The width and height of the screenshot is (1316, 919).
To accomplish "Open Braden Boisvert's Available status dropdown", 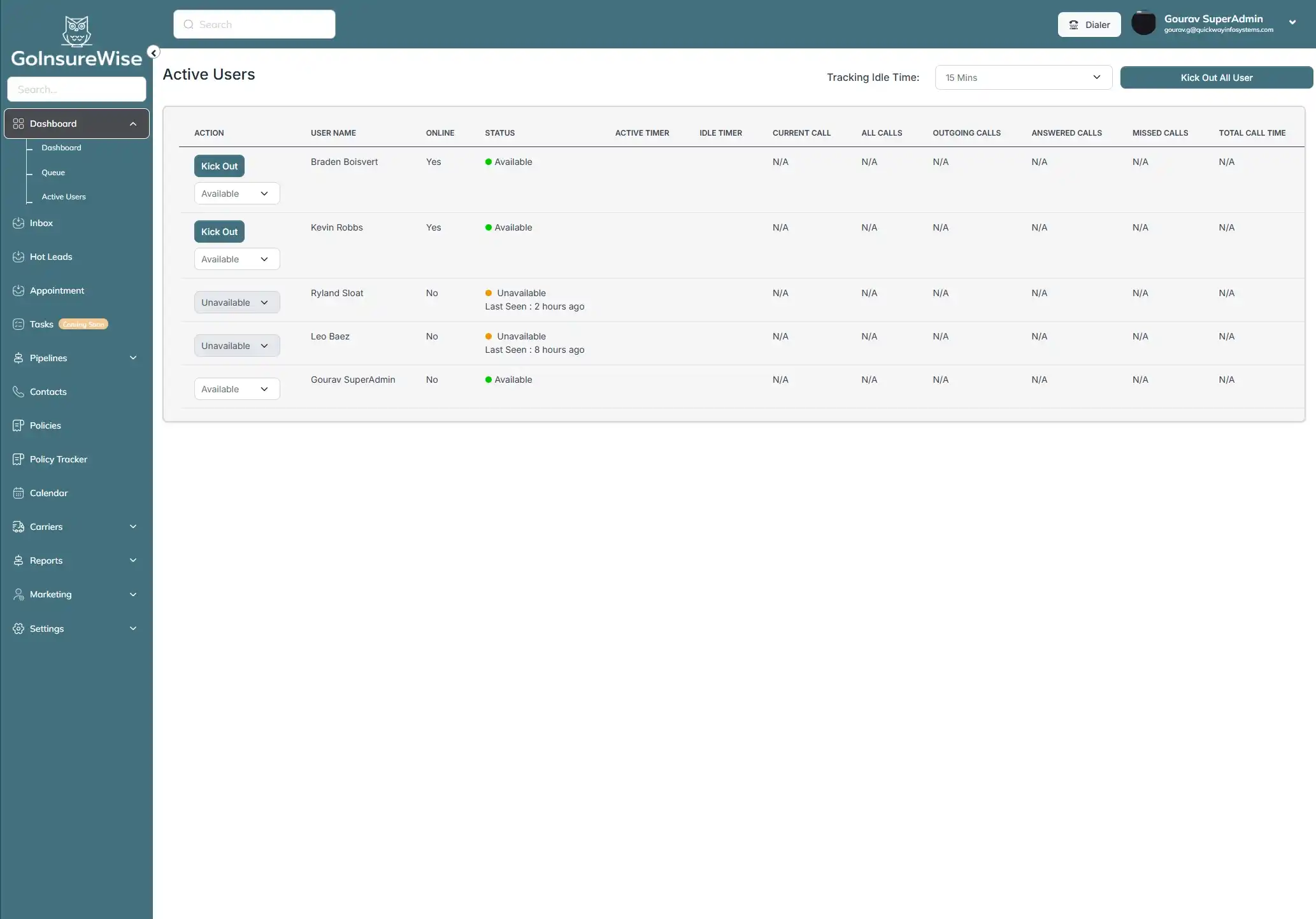I will [237, 194].
